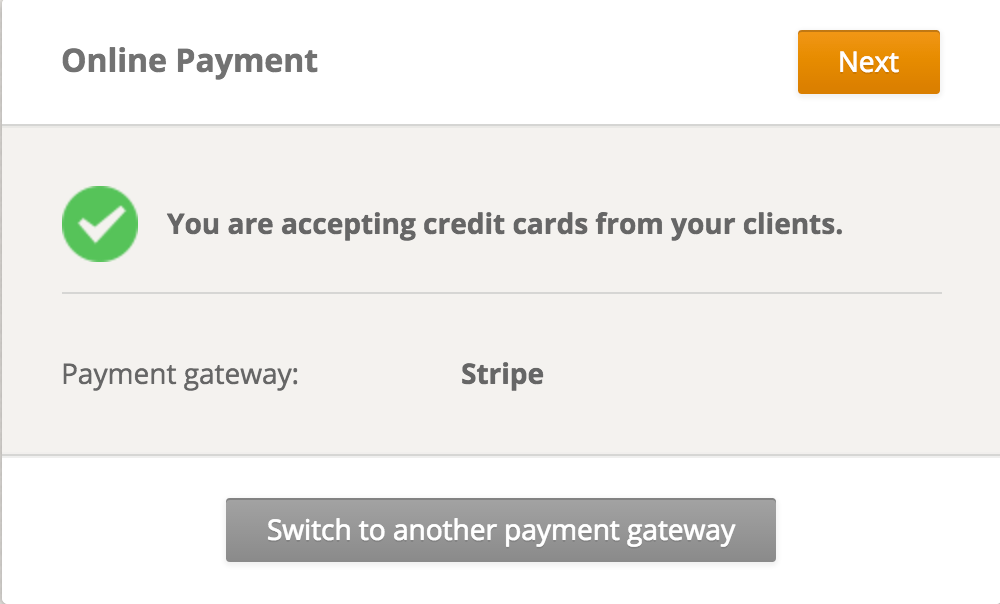Screen dimensions: 1000x604
Task: Select the Online Payment heading
Action: [189, 61]
